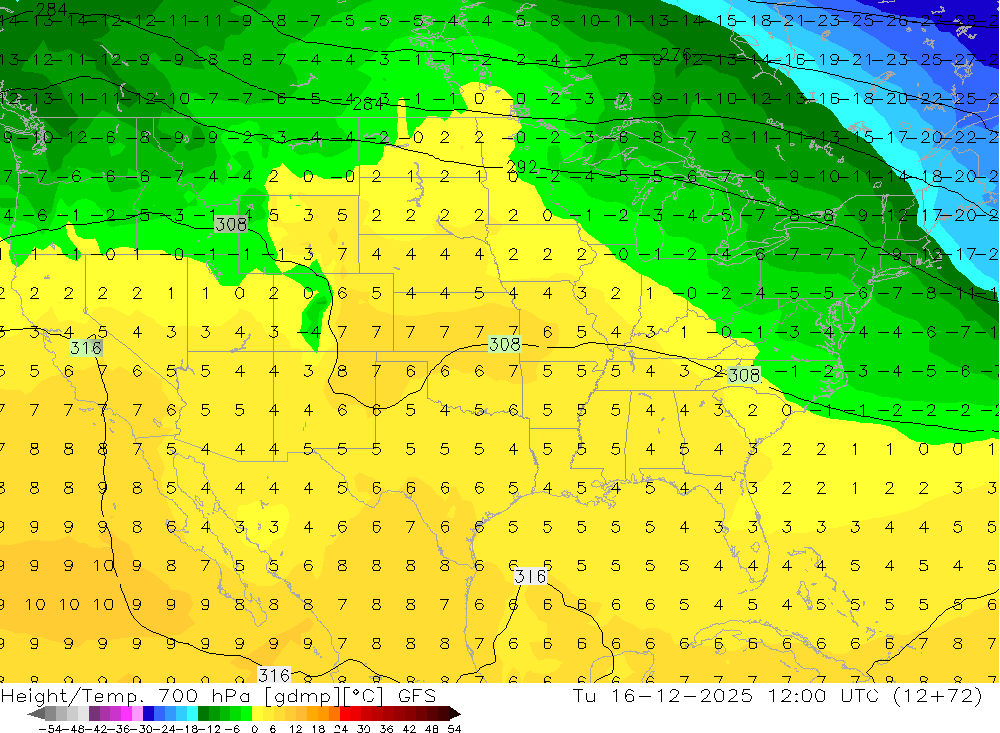The width and height of the screenshot is (1000, 733).
Task: Click the bright red legend swatch above 24
Action: point(345,714)
